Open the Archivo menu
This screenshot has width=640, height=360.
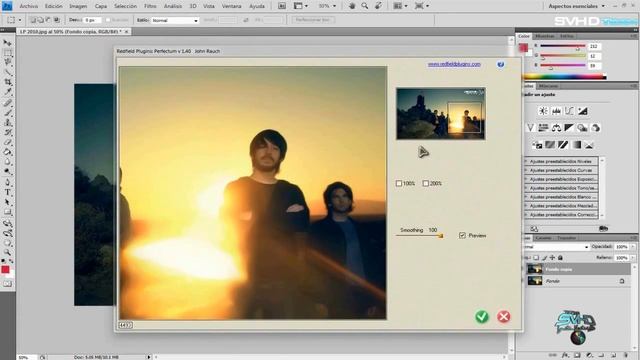click(x=29, y=6)
